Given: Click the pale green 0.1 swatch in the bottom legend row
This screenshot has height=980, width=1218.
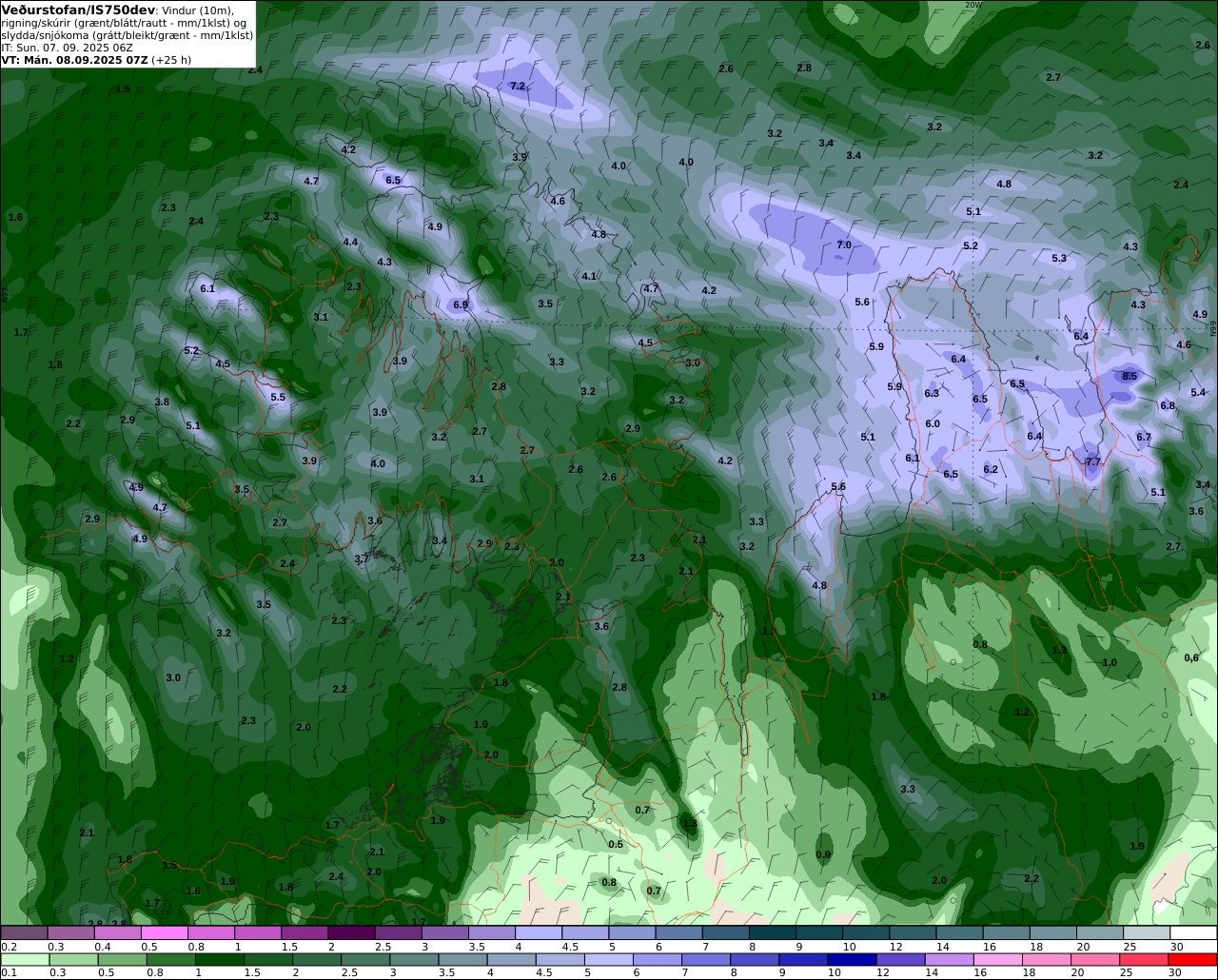Looking at the screenshot, I should point(24,959).
